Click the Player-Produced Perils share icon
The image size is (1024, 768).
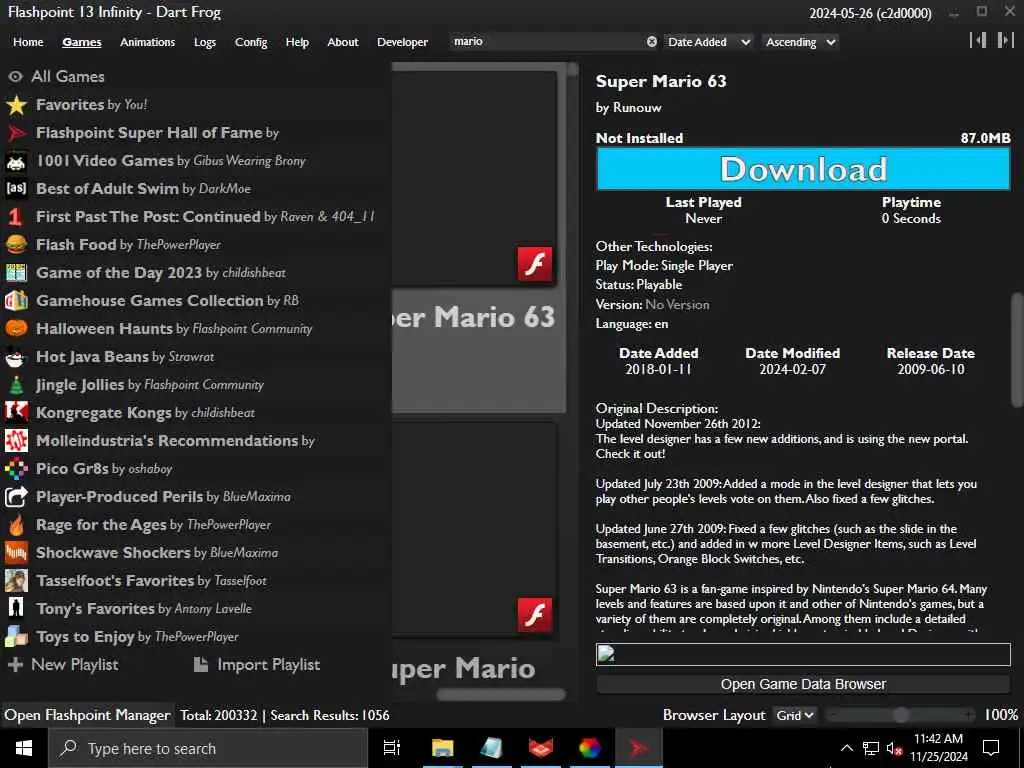[16, 497]
